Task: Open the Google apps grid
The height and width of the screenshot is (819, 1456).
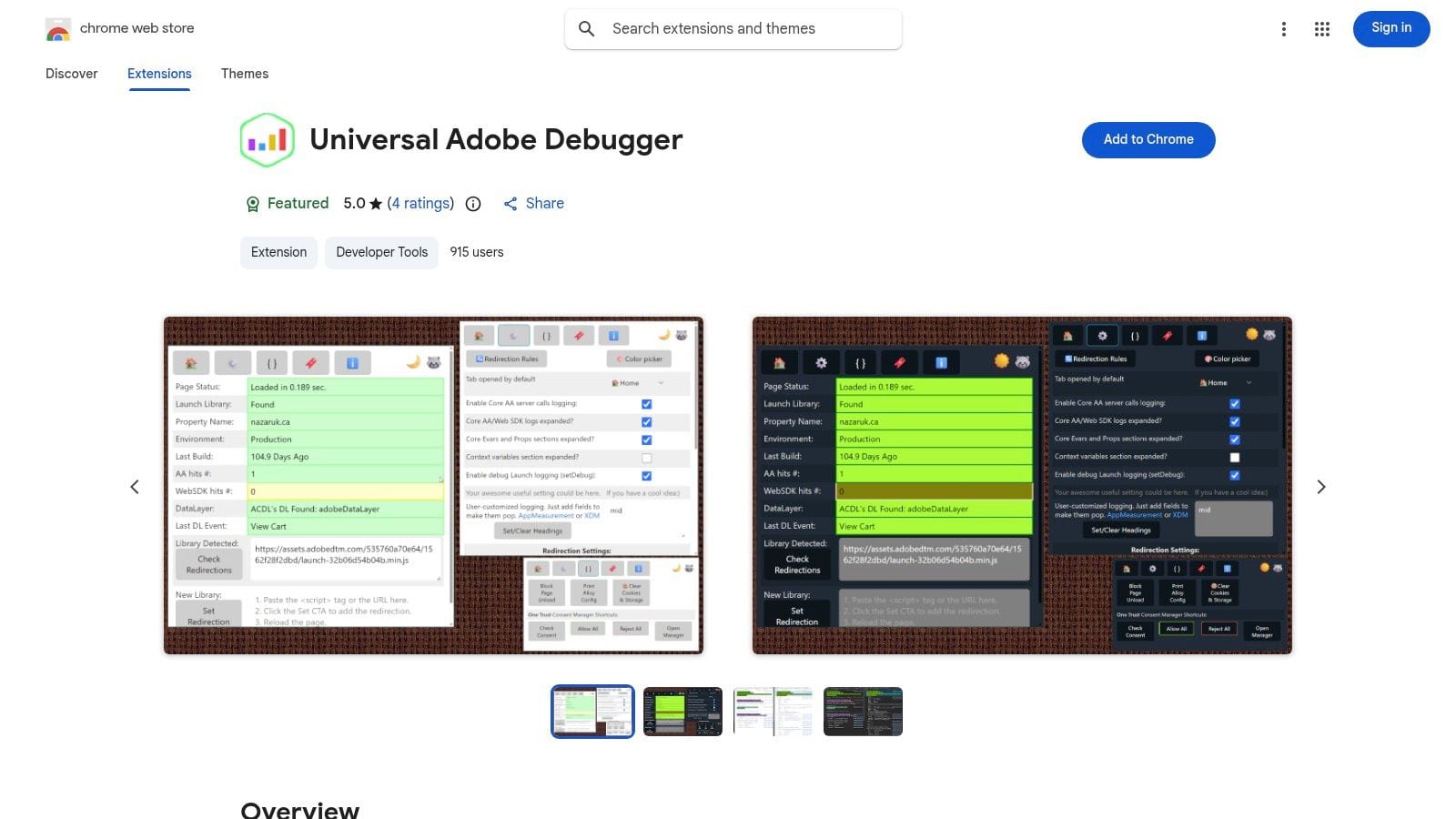Action: [x=1322, y=29]
